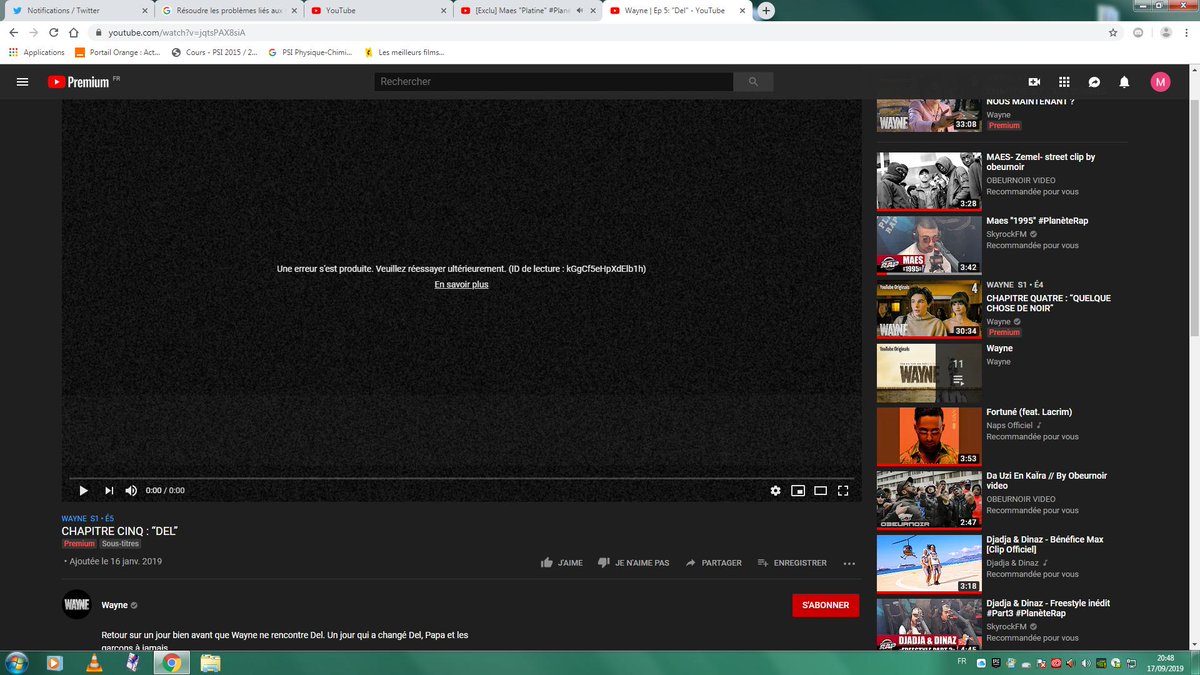Open the create video camera icon
This screenshot has width=1200, height=675.
1034,82
